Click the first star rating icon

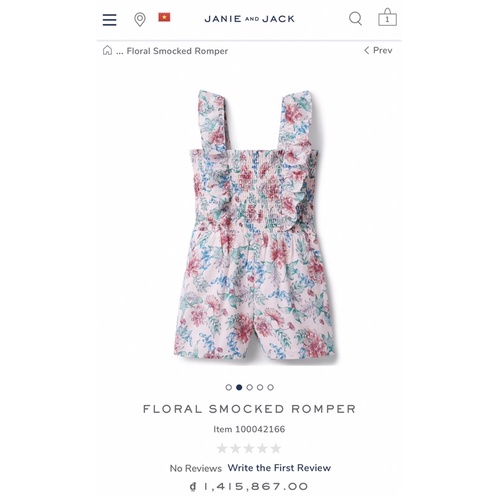coord(222,449)
